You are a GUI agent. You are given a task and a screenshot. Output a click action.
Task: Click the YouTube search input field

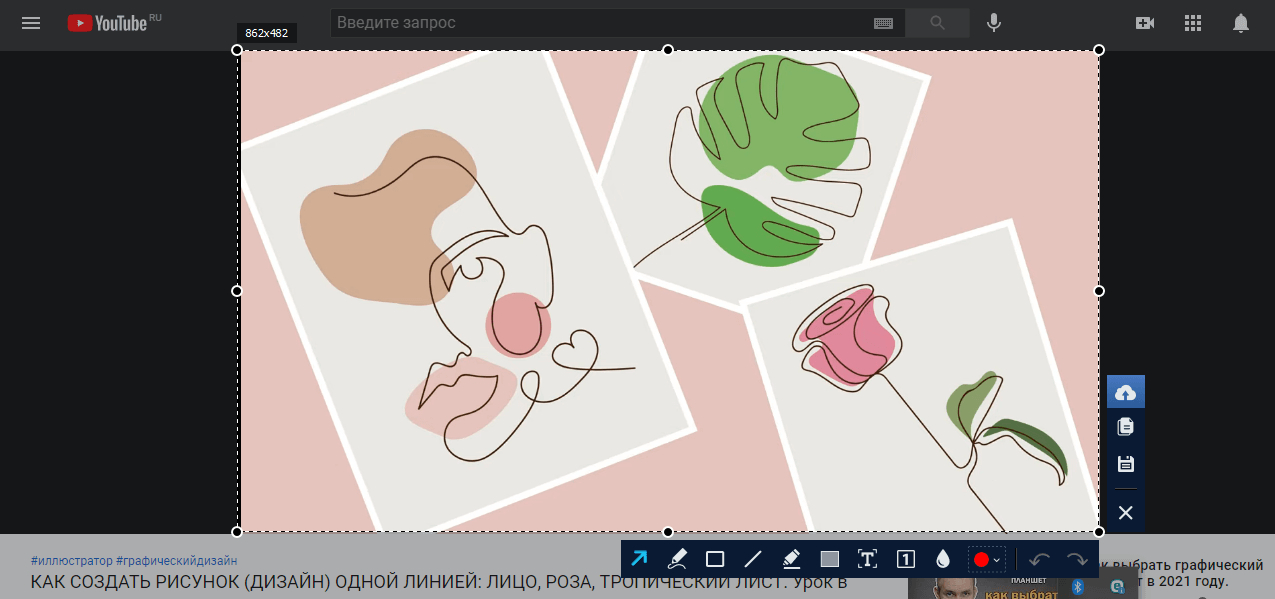(x=600, y=23)
